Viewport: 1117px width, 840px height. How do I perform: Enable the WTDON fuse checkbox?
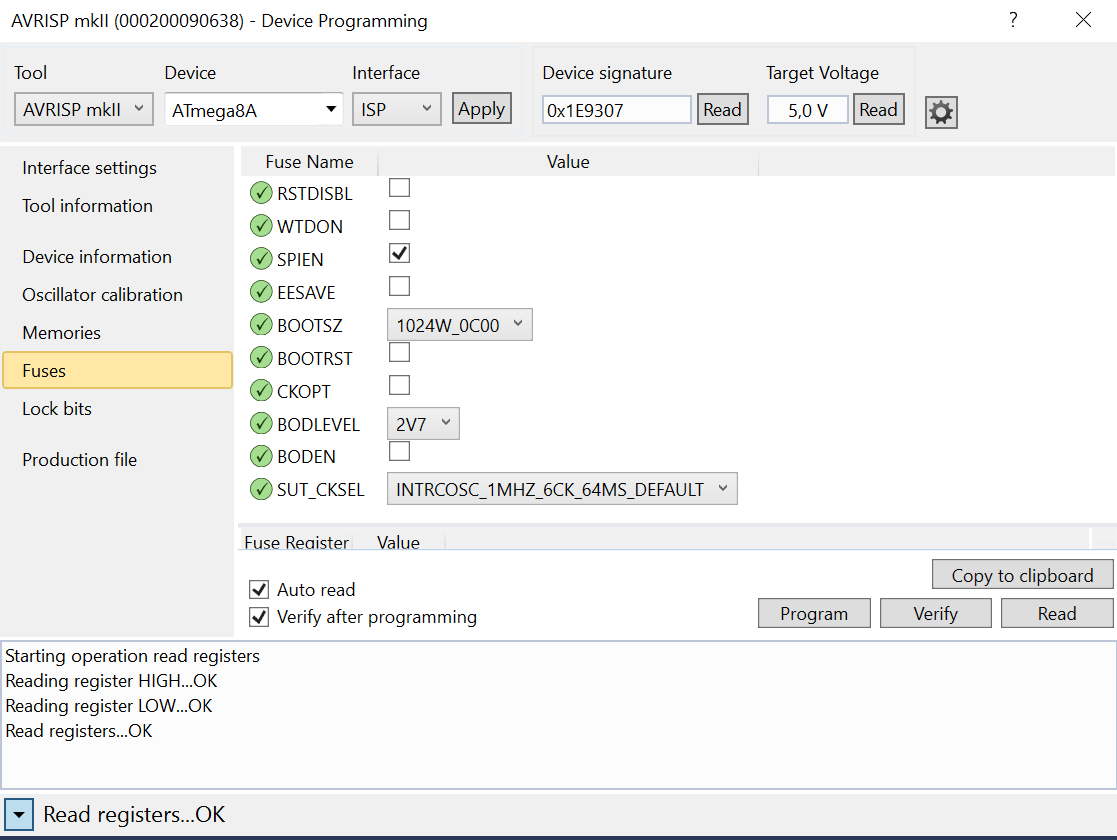coord(399,220)
